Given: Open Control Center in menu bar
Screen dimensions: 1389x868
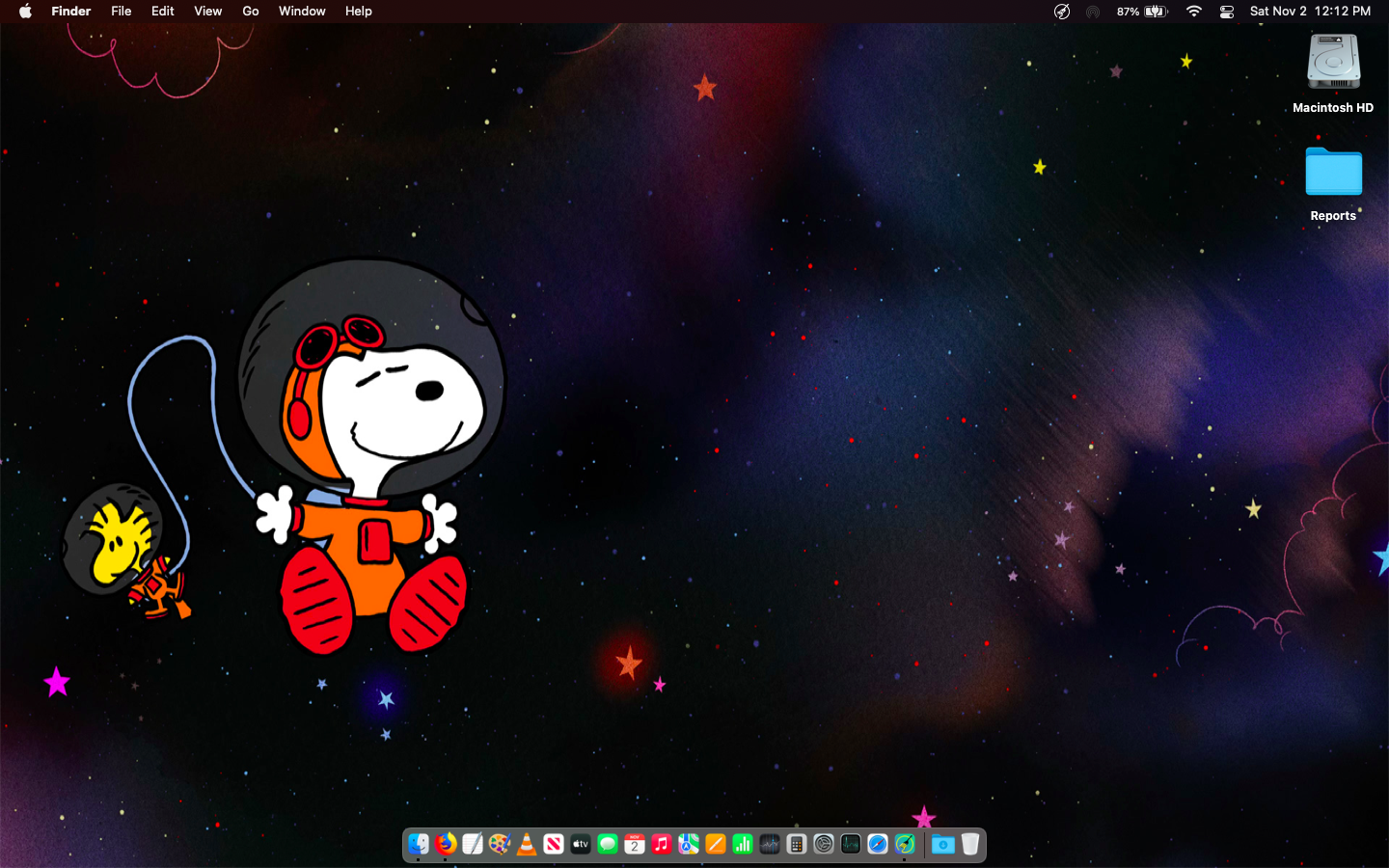Looking at the screenshot, I should tap(1227, 12).
